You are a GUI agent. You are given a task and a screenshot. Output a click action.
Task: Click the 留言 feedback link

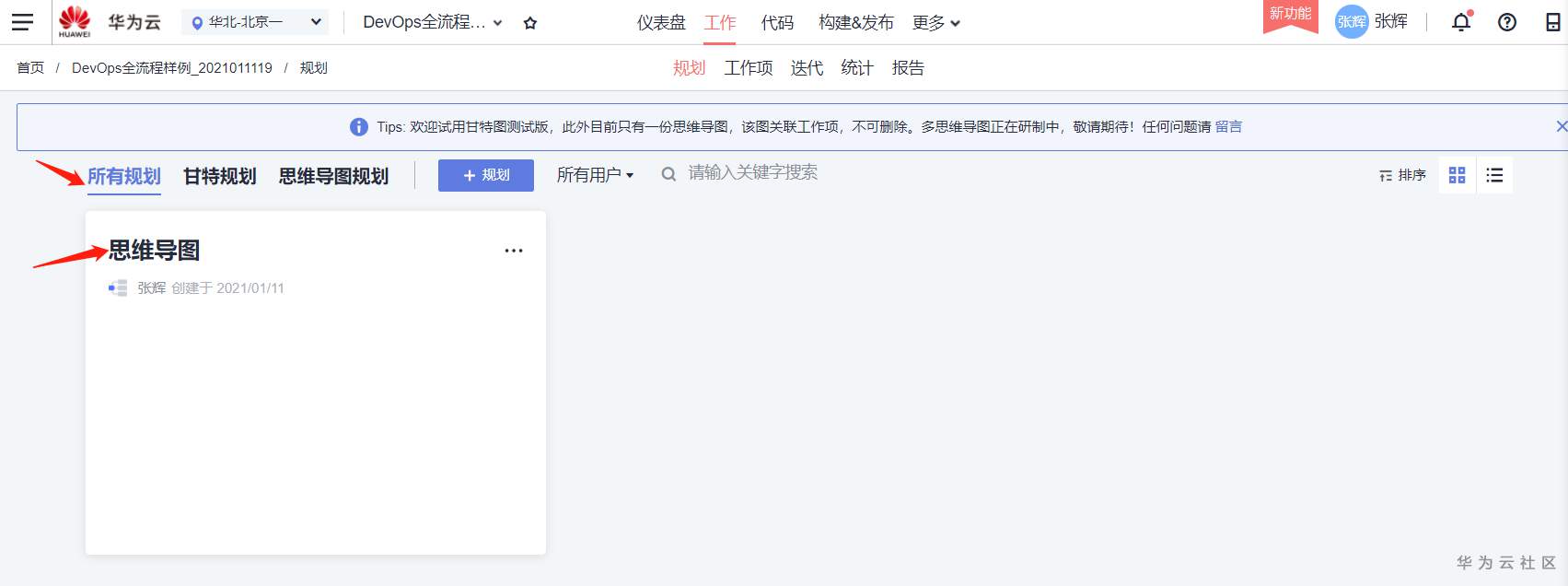[1228, 127]
